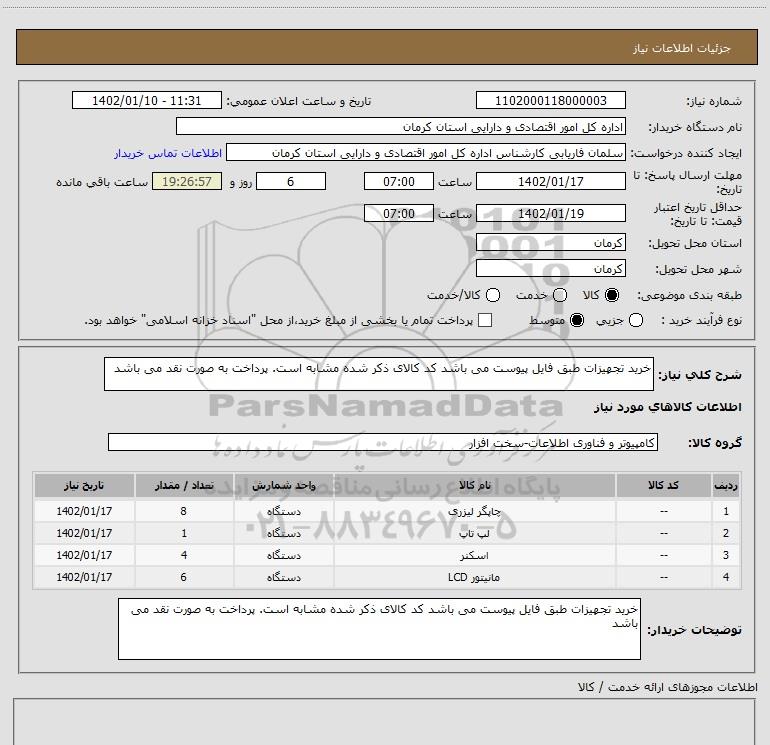Click the تاریخ نیاز column header
Image resolution: width=770 pixels, height=745 pixels.
click(84, 486)
